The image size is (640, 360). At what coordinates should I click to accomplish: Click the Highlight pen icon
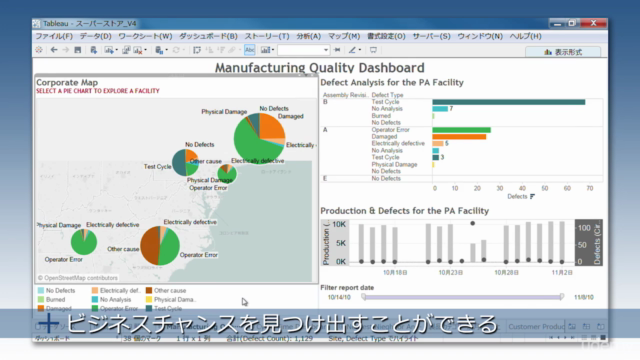(x=352, y=50)
